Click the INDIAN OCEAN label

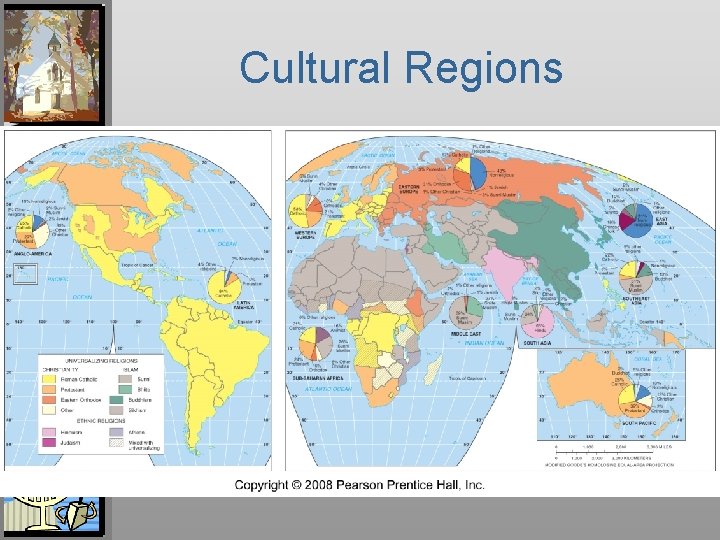coord(484,343)
